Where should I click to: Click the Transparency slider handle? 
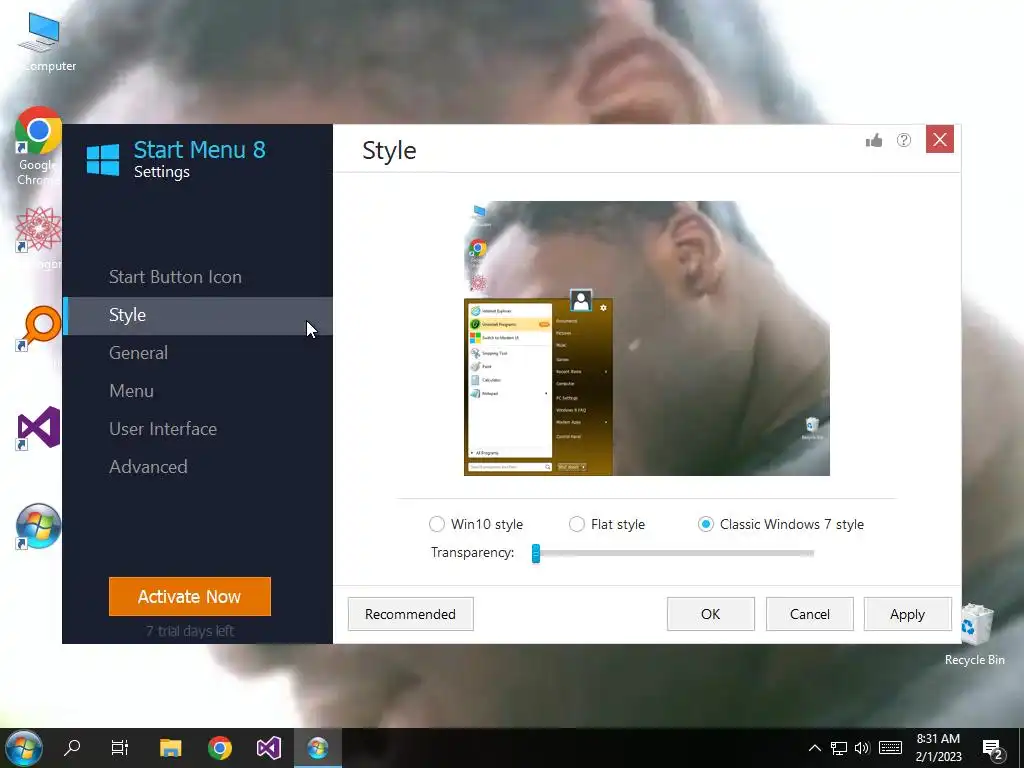click(536, 553)
